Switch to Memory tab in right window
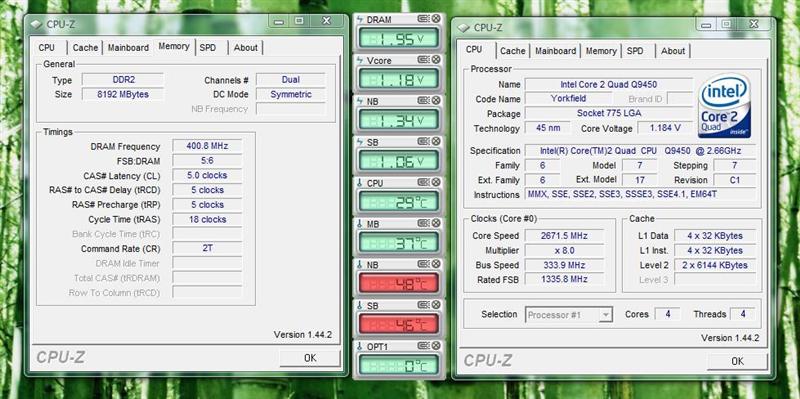Image resolution: width=800 pixels, height=399 pixels. [x=601, y=51]
